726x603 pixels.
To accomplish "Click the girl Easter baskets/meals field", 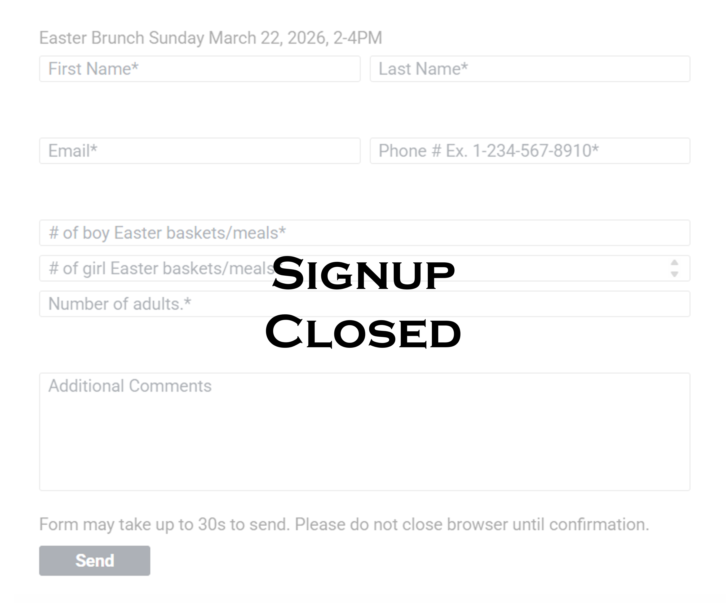I will [150, 268].
